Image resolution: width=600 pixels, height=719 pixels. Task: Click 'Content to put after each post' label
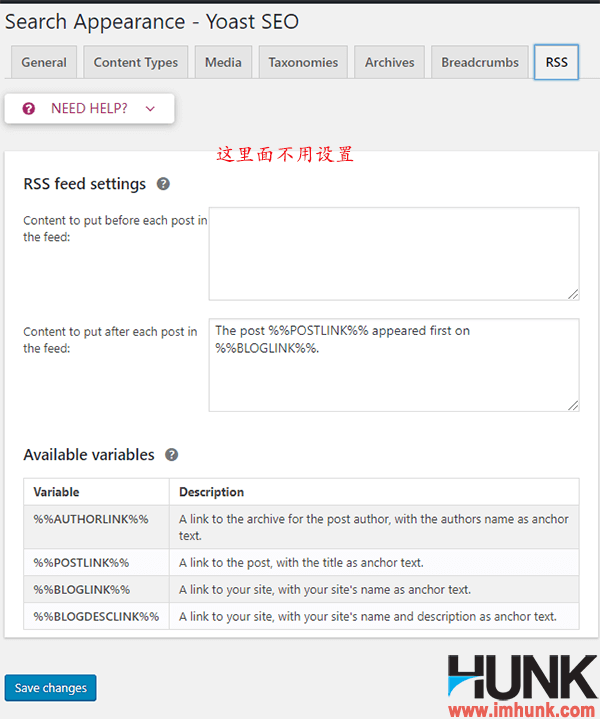coord(110,340)
